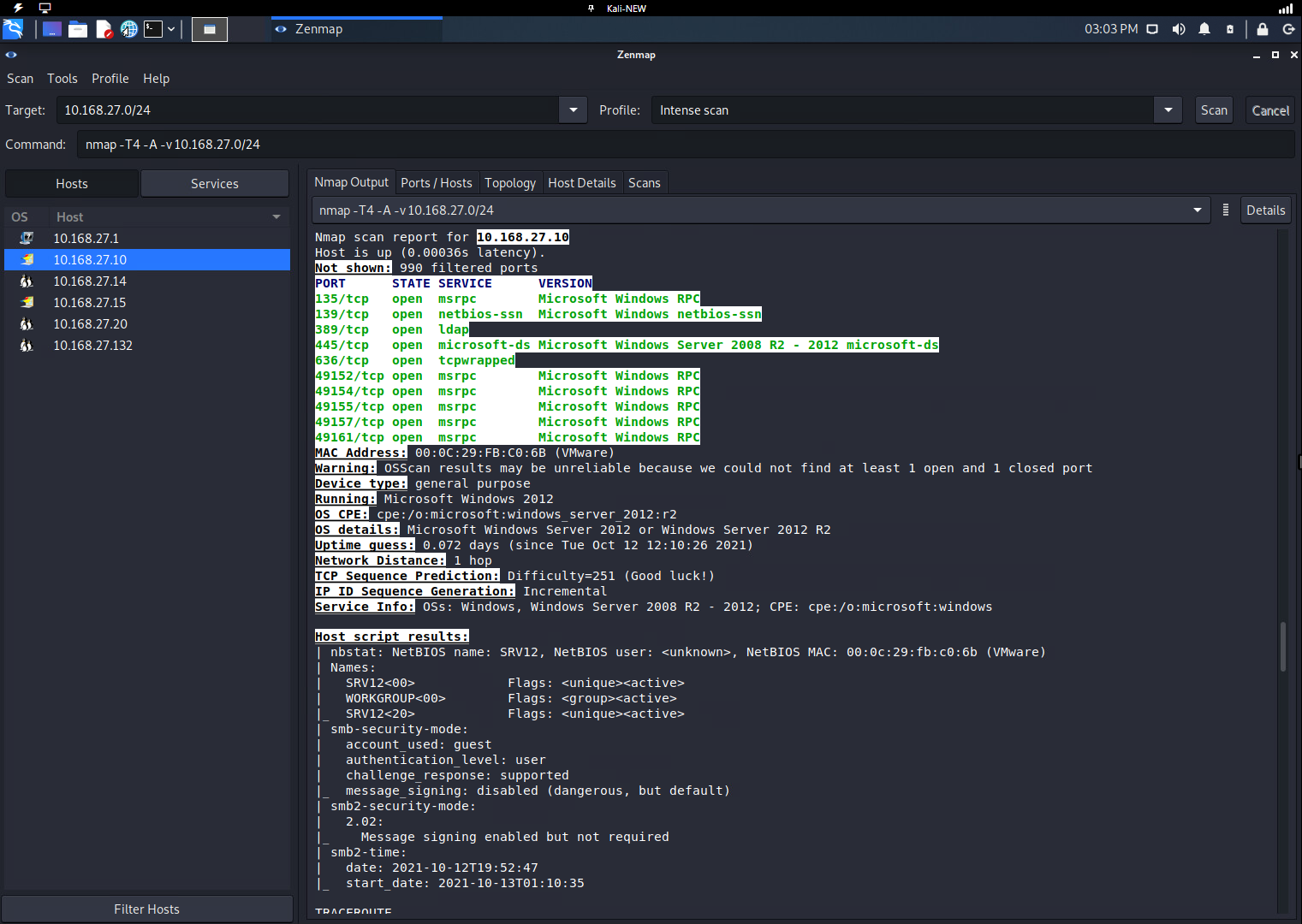Open the Tools menu
This screenshot has height=924, width=1302.
point(62,79)
